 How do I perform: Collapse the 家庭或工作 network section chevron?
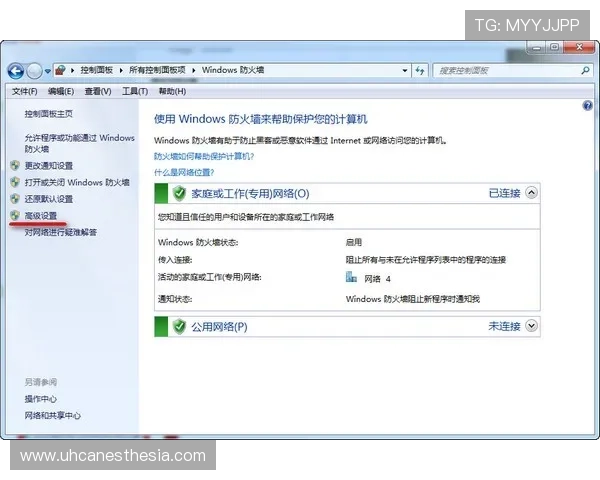tap(531, 193)
